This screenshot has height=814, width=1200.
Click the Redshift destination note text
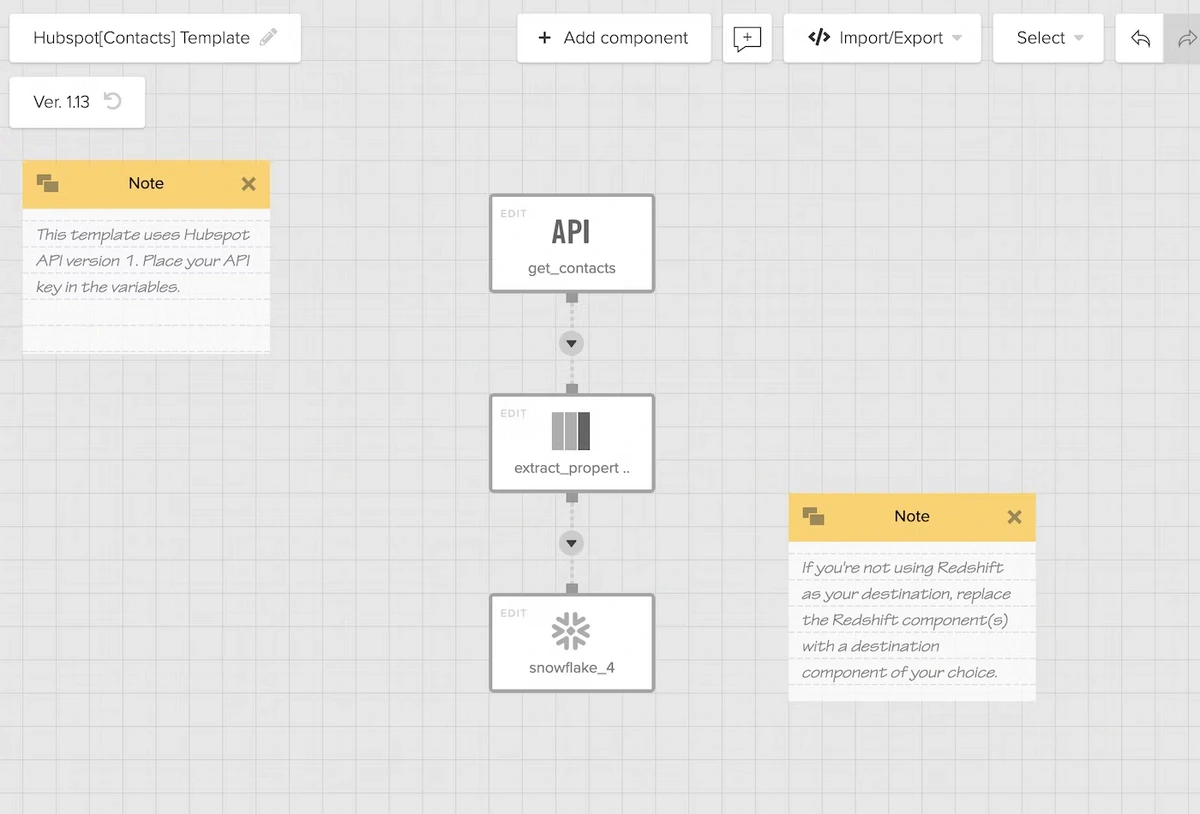click(906, 620)
